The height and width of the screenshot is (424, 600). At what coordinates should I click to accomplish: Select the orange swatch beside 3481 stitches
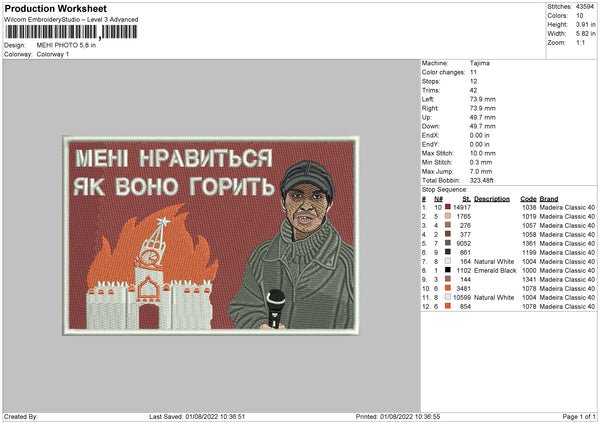[x=448, y=288]
